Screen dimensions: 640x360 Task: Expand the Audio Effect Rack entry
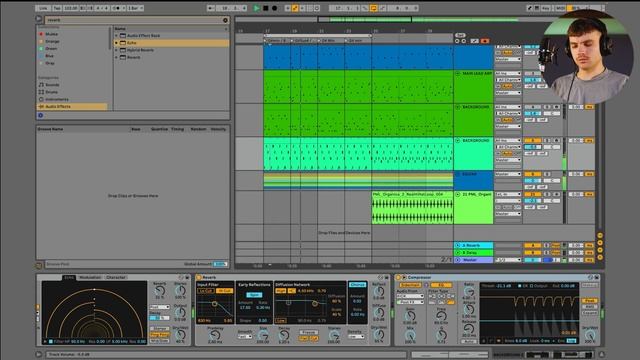116,36
